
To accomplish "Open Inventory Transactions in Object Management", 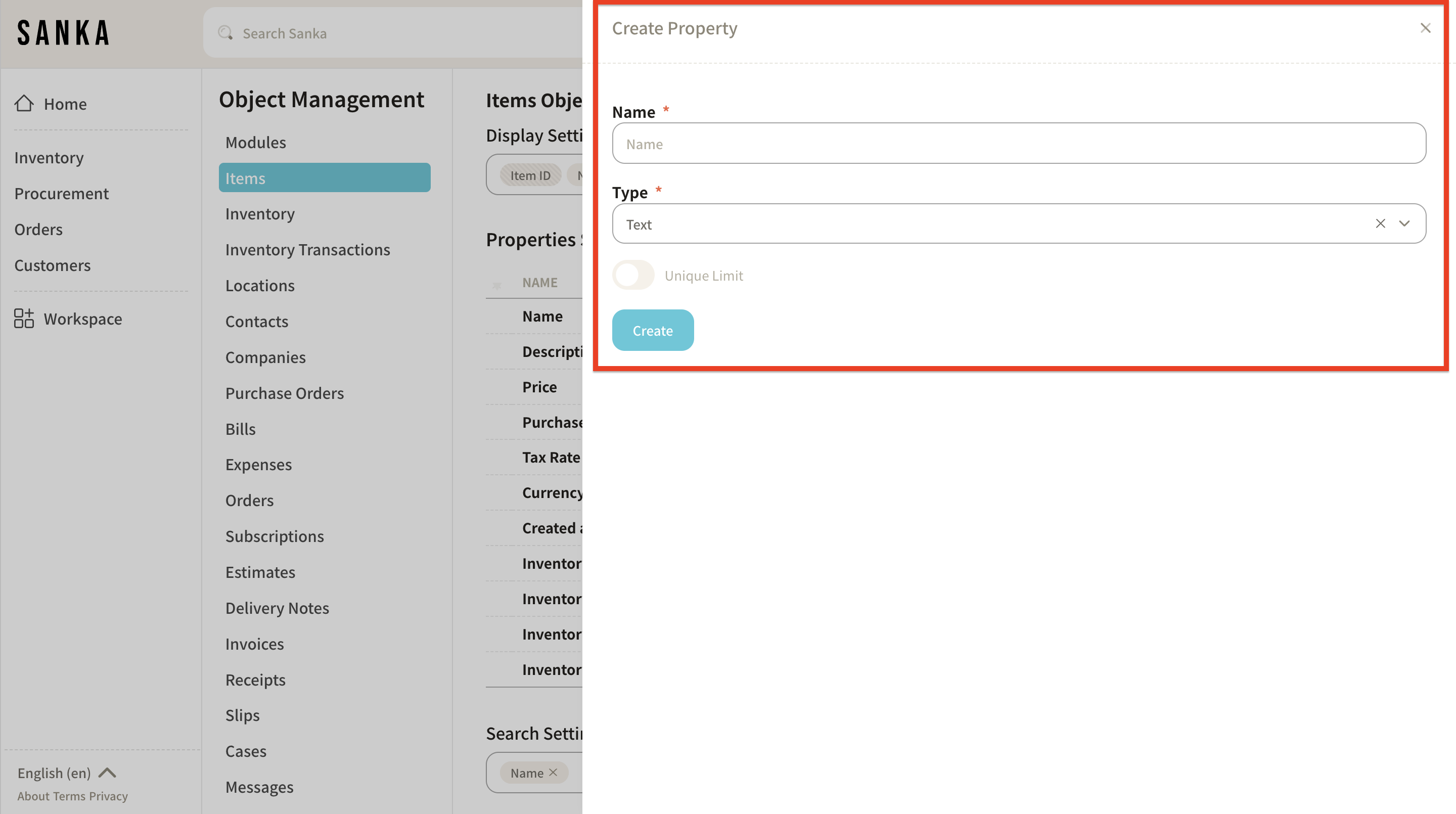I will coord(307,249).
